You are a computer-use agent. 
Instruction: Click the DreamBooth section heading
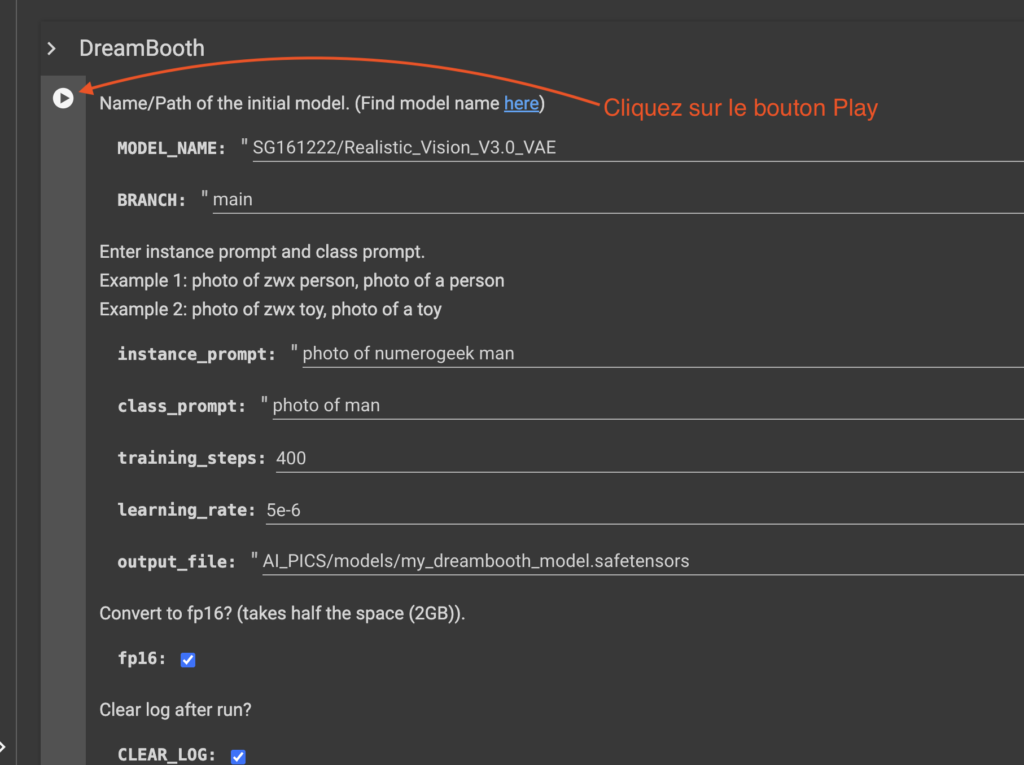[142, 48]
